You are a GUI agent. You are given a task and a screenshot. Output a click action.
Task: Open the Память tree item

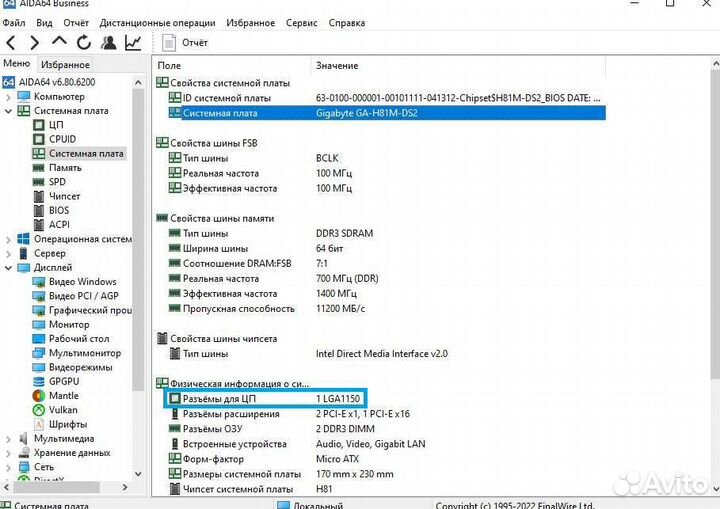point(65,168)
